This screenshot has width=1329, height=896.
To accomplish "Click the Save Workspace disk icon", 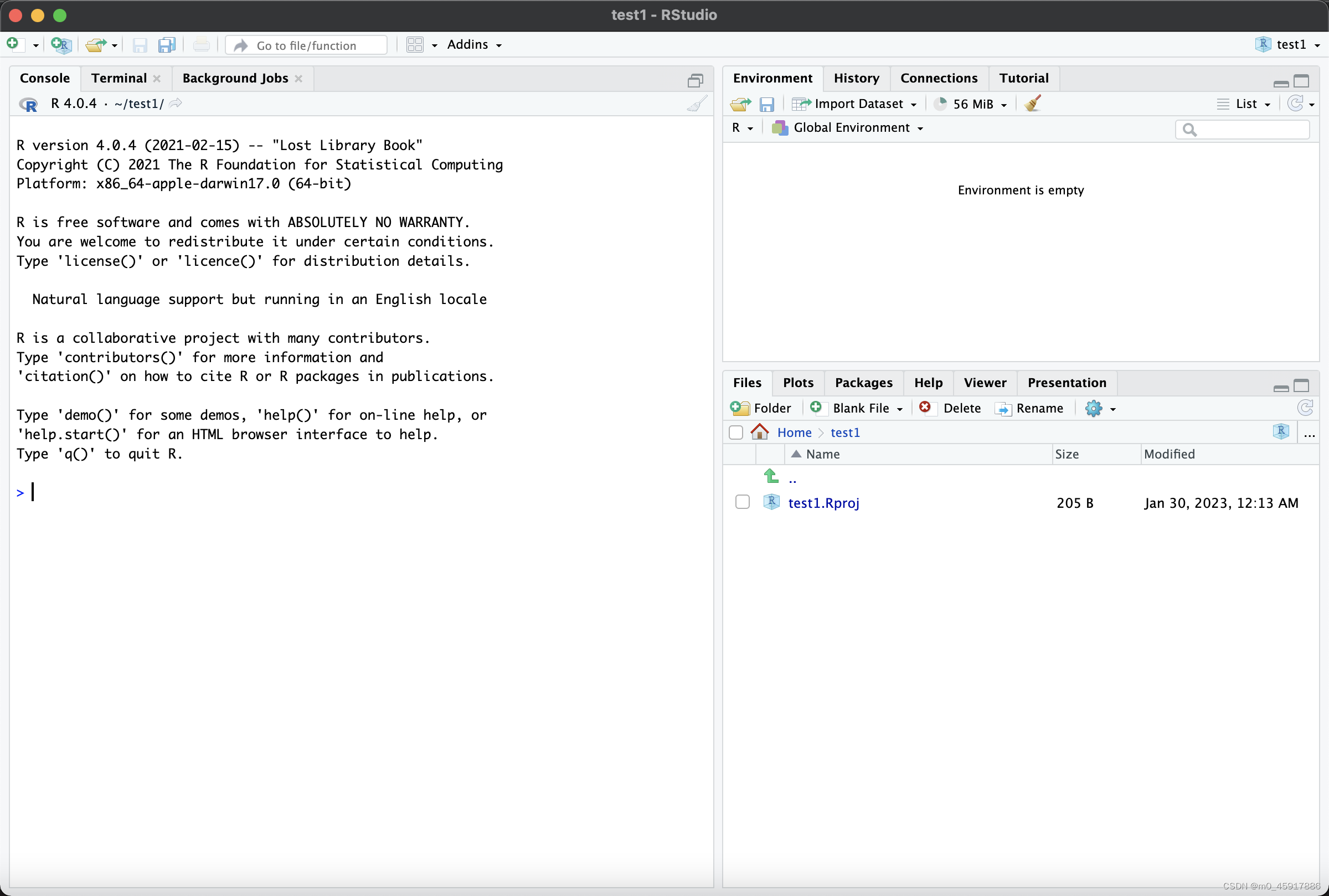I will pos(766,104).
